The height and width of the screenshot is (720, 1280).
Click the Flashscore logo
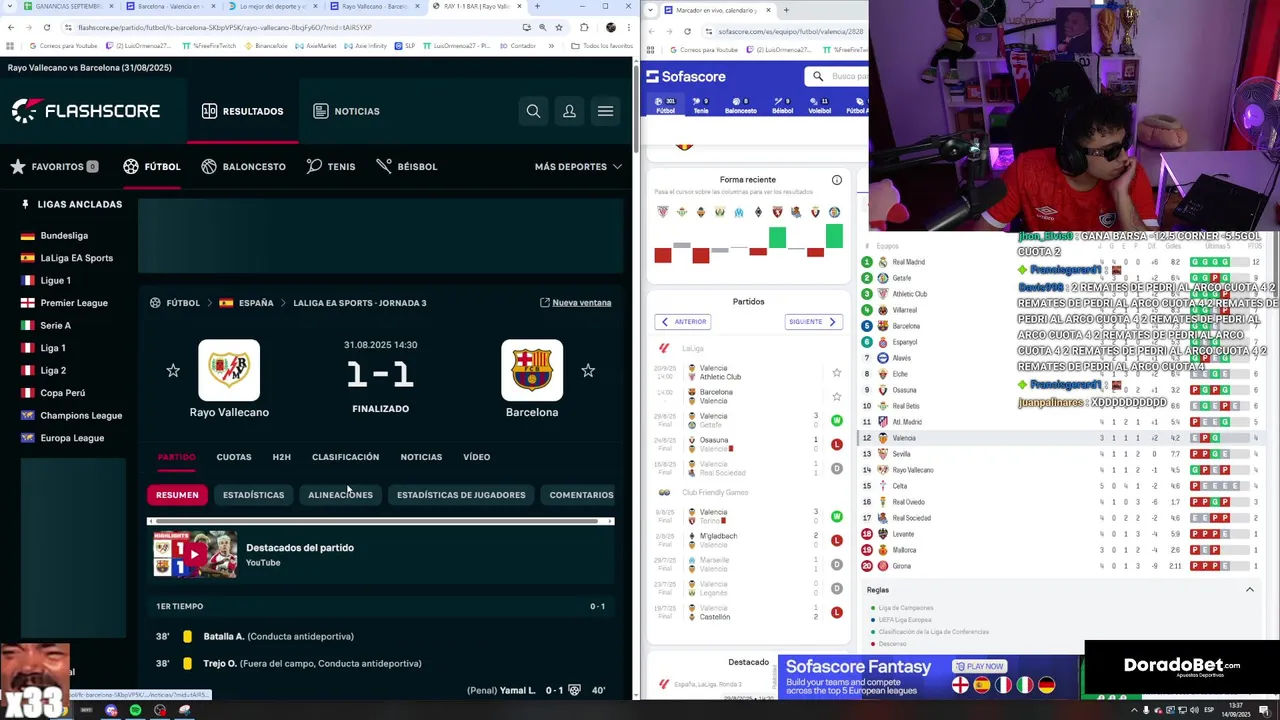[86, 111]
